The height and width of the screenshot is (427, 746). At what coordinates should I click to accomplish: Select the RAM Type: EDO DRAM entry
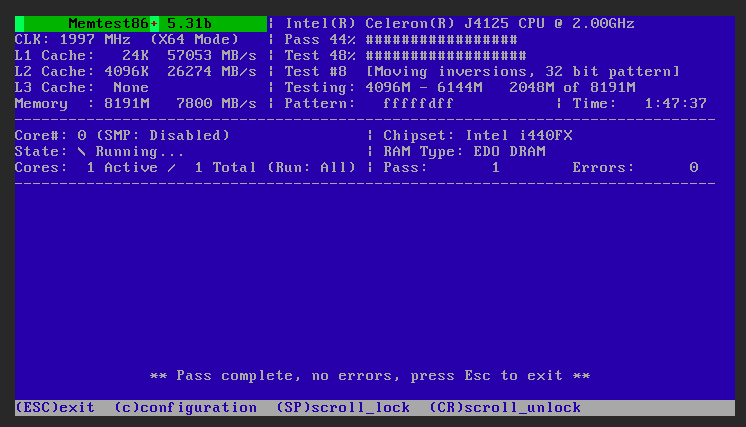[x=464, y=152]
